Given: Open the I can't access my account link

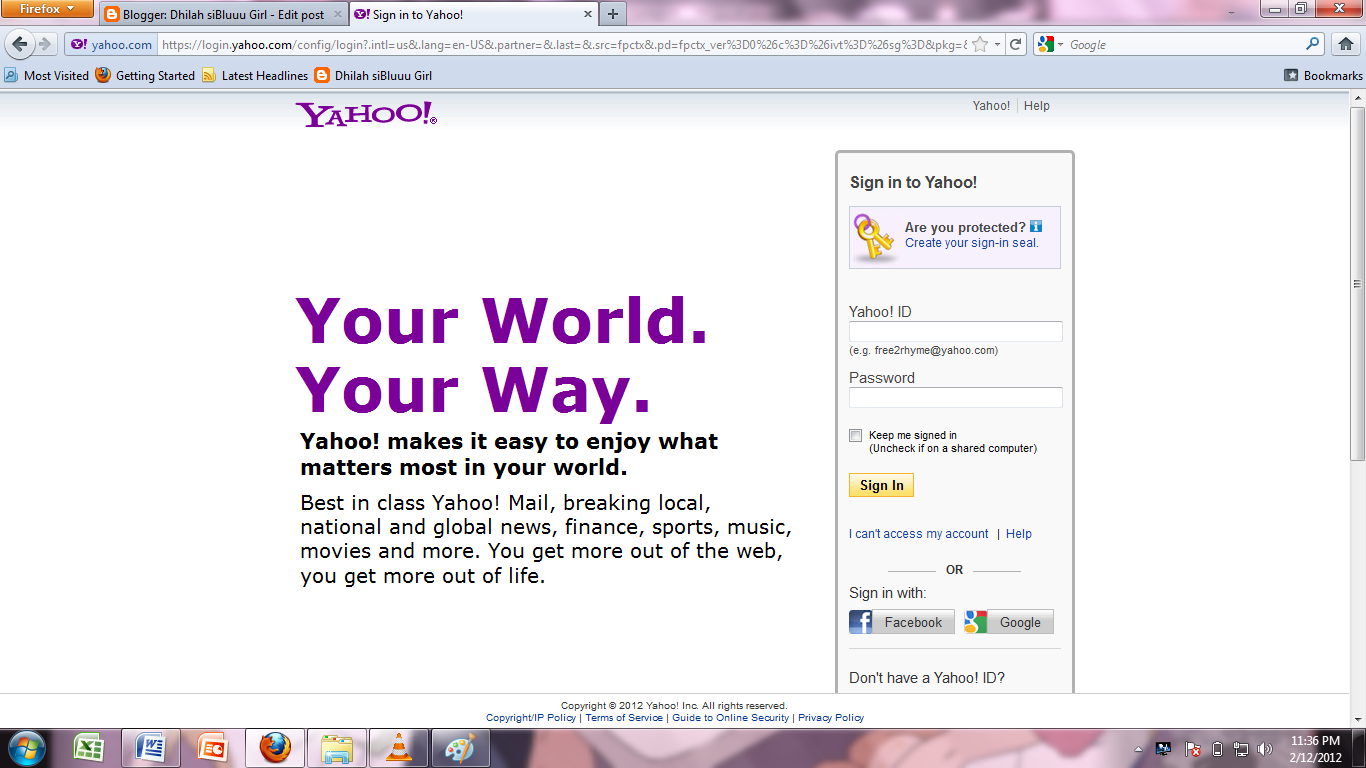Looking at the screenshot, I should point(919,534).
